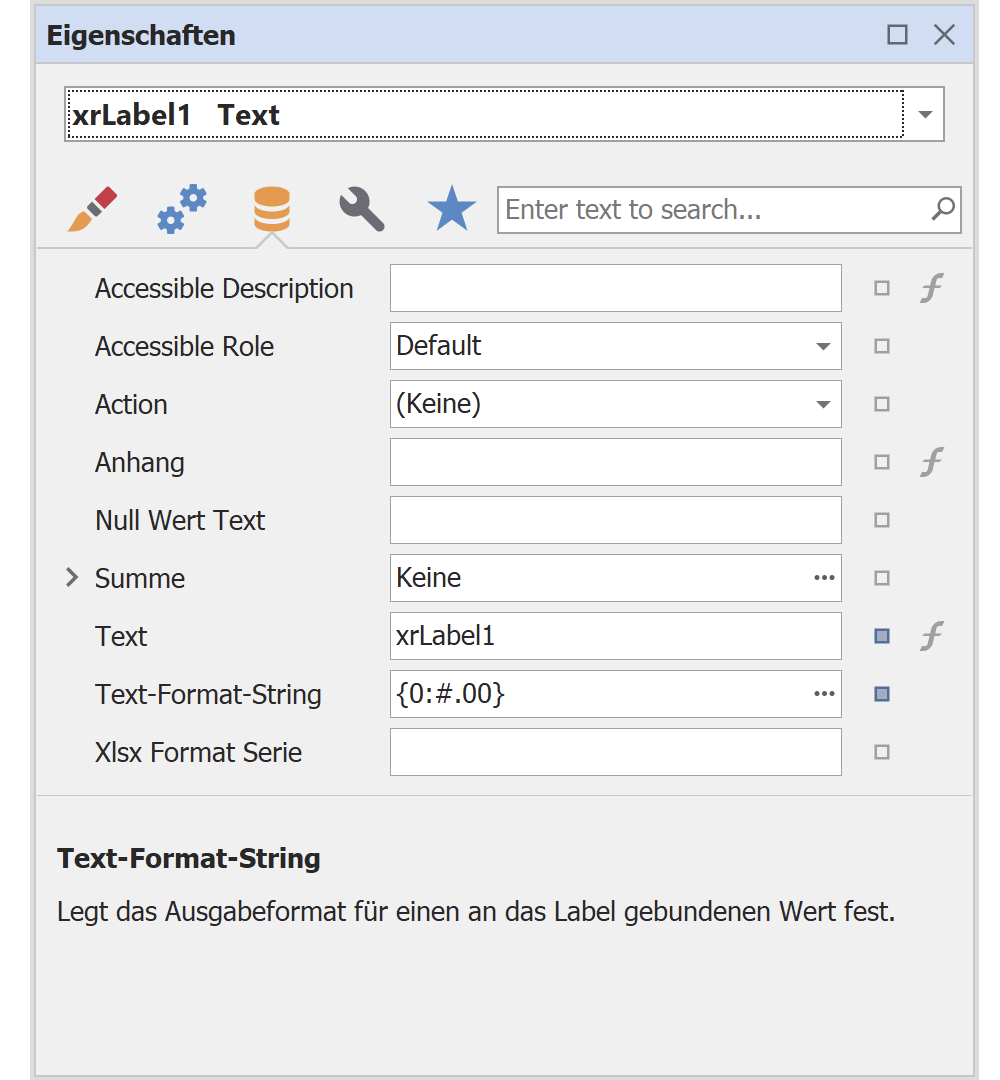Click the Summe ellipsis button

click(x=824, y=578)
